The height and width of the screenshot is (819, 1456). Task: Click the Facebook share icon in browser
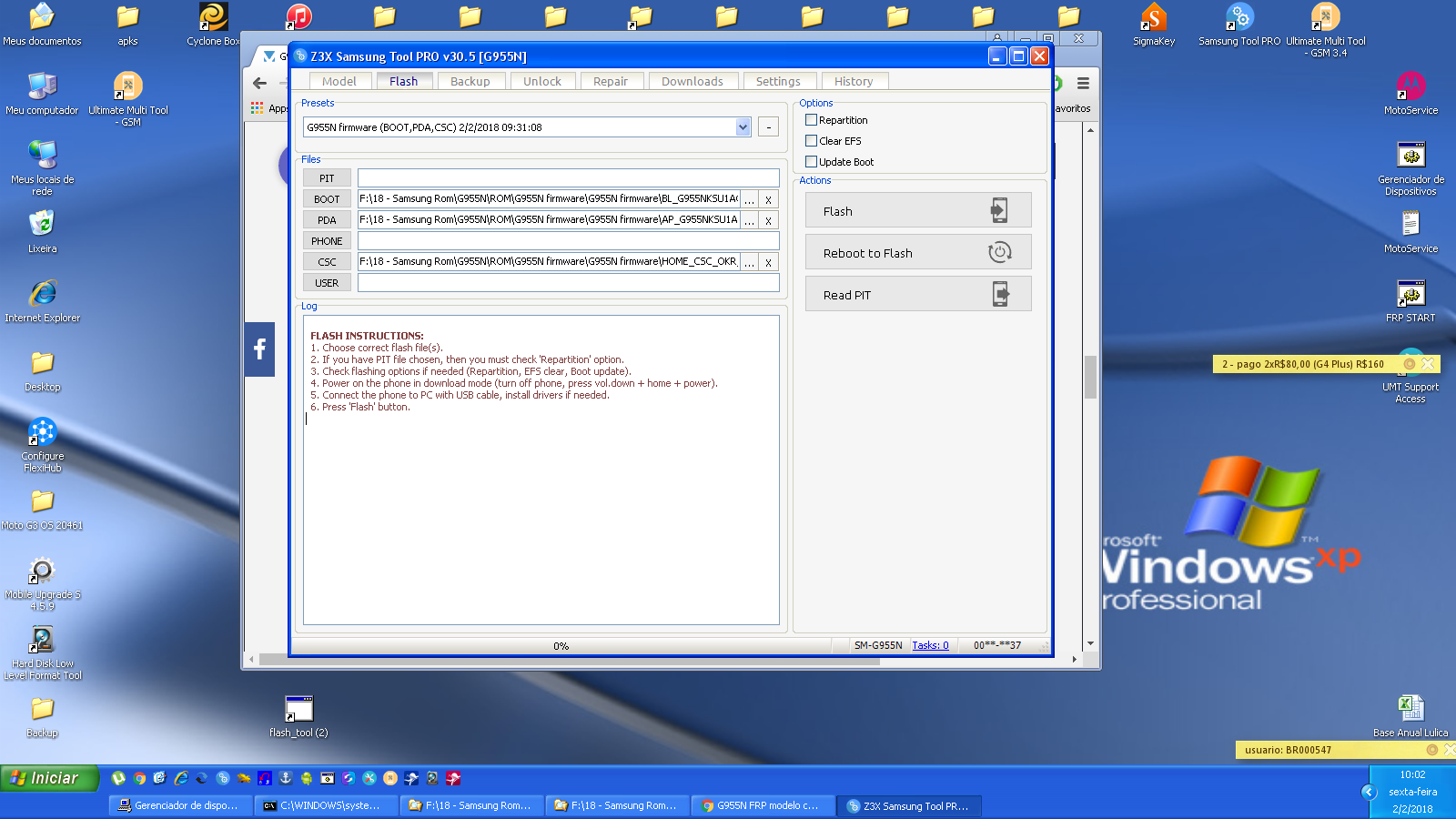coord(259,349)
